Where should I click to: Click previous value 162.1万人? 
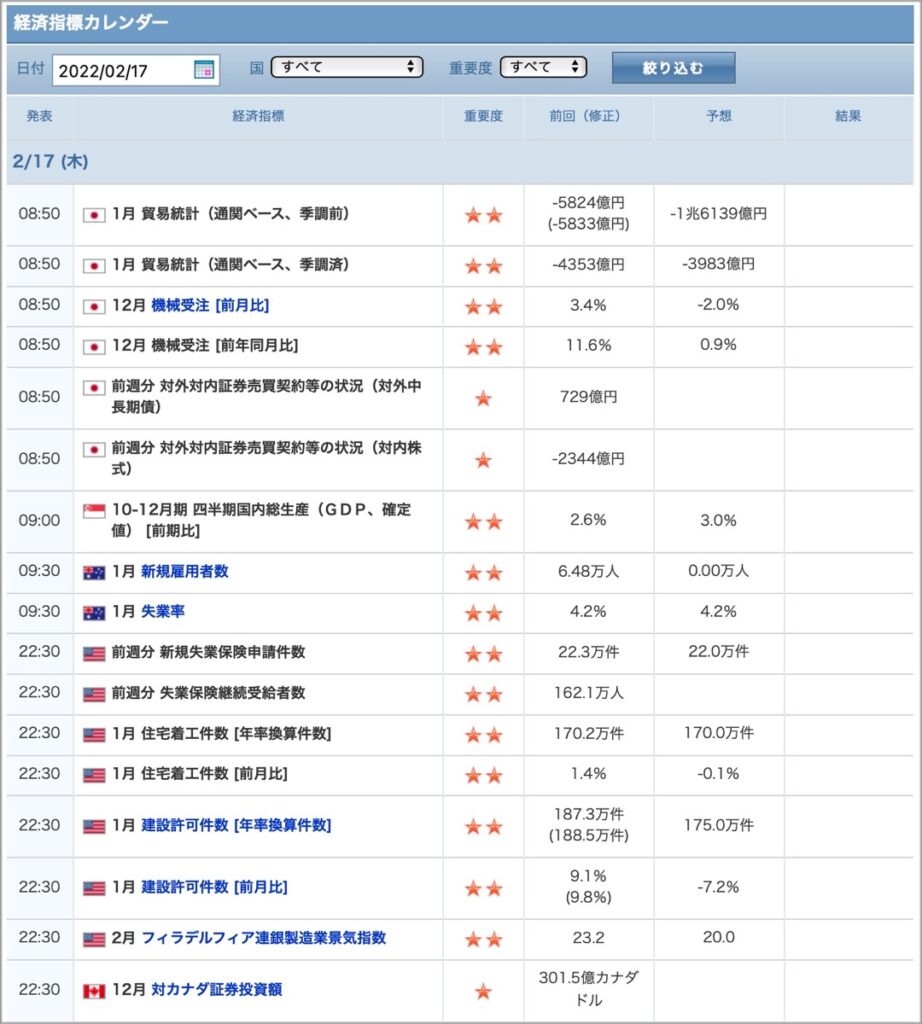[588, 693]
